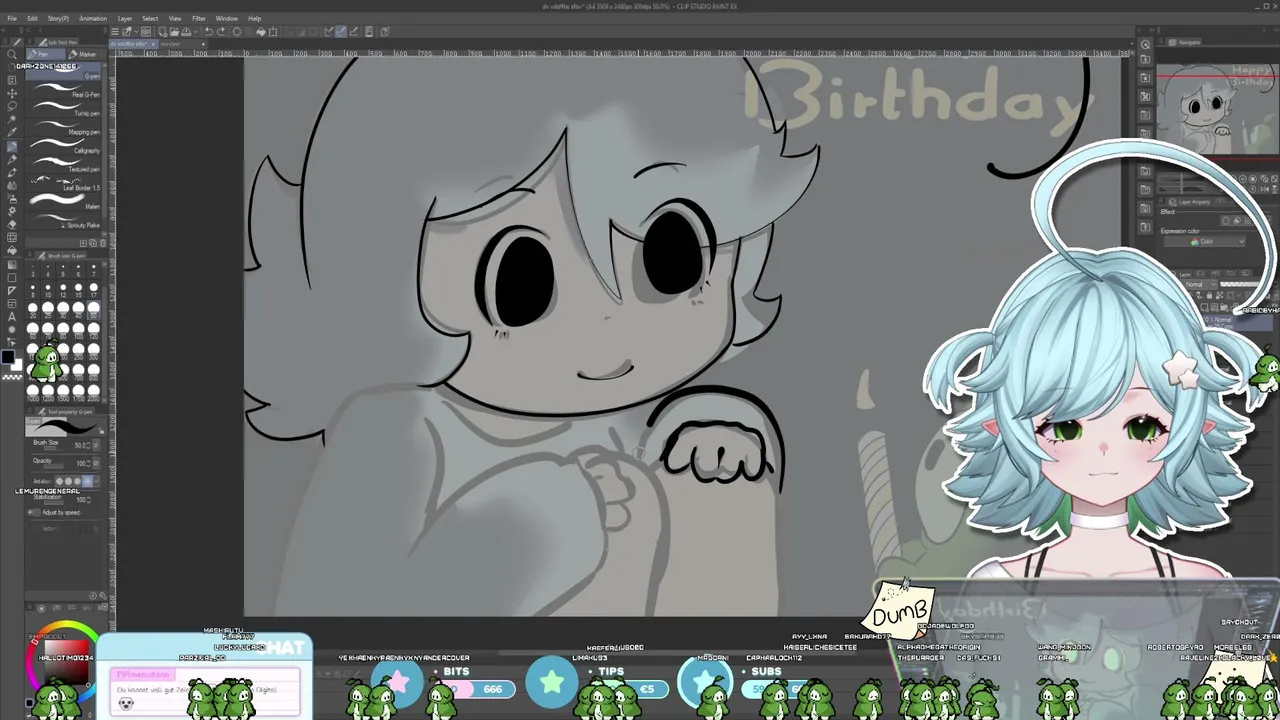Open the Expression color dropdown
1280x720 pixels.
click(1207, 242)
